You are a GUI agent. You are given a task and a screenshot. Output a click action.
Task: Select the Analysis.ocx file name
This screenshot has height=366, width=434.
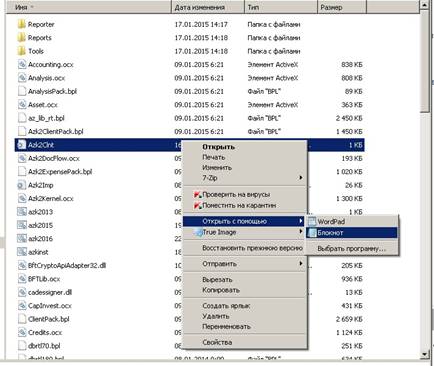pyautogui.click(x=46, y=78)
